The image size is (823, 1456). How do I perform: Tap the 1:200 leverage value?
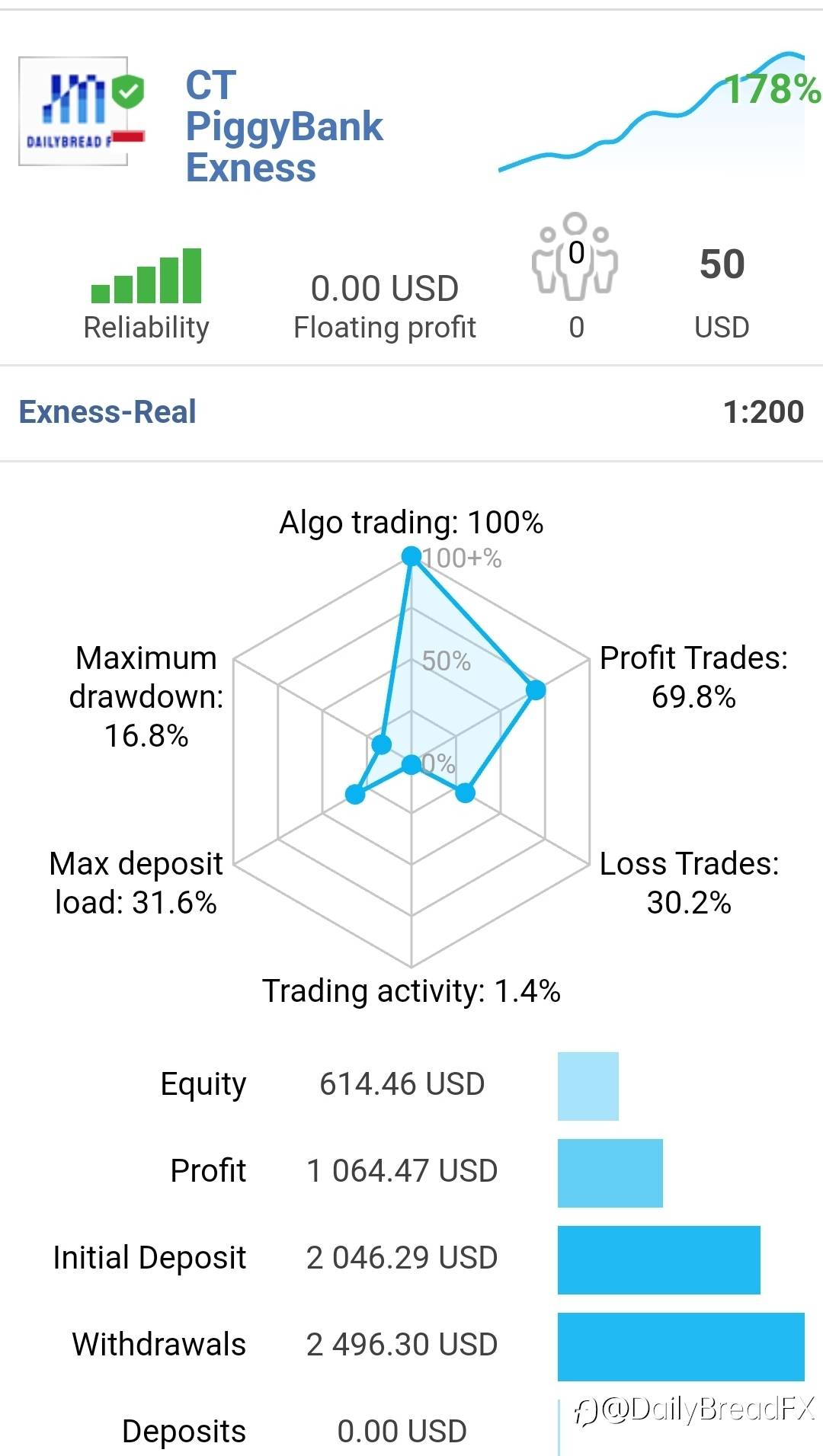point(764,412)
